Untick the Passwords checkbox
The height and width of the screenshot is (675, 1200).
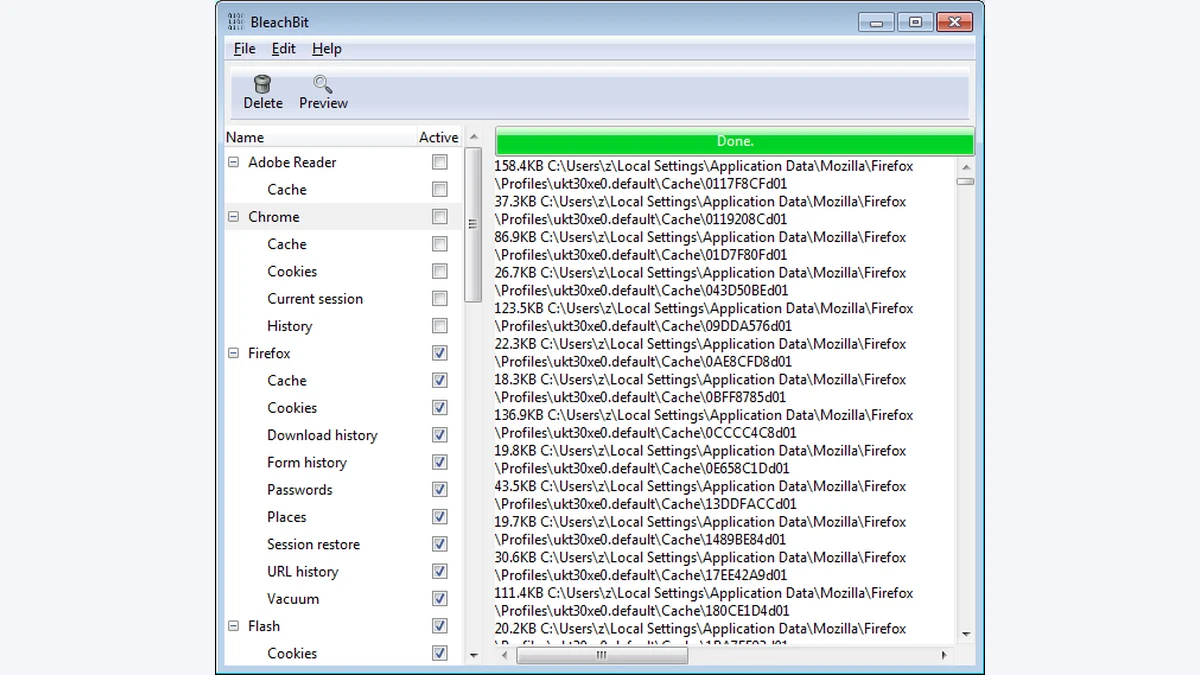pyautogui.click(x=440, y=489)
